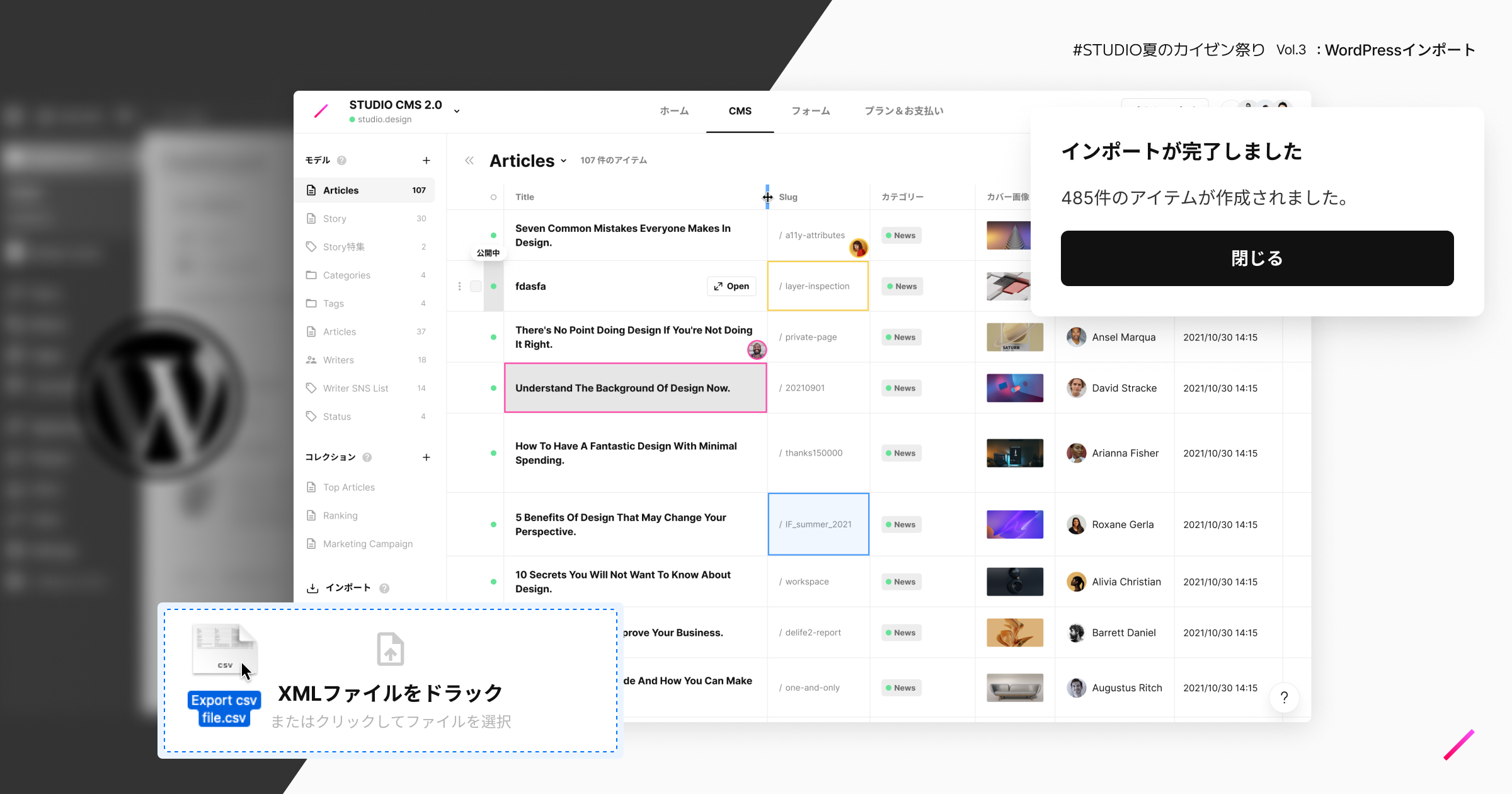Select the IF_summer_2021 slug cell
This screenshot has height=794, width=1512.
pyautogui.click(x=818, y=524)
